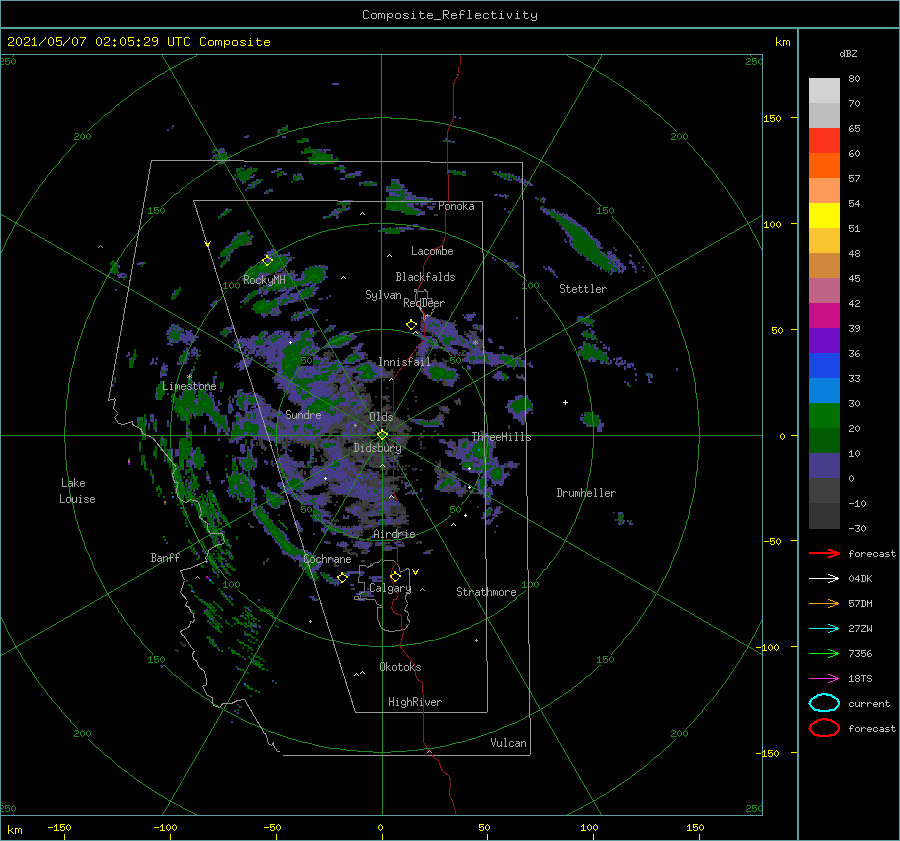Click the Vulcan city label
This screenshot has width=900, height=841.
pyautogui.click(x=508, y=742)
